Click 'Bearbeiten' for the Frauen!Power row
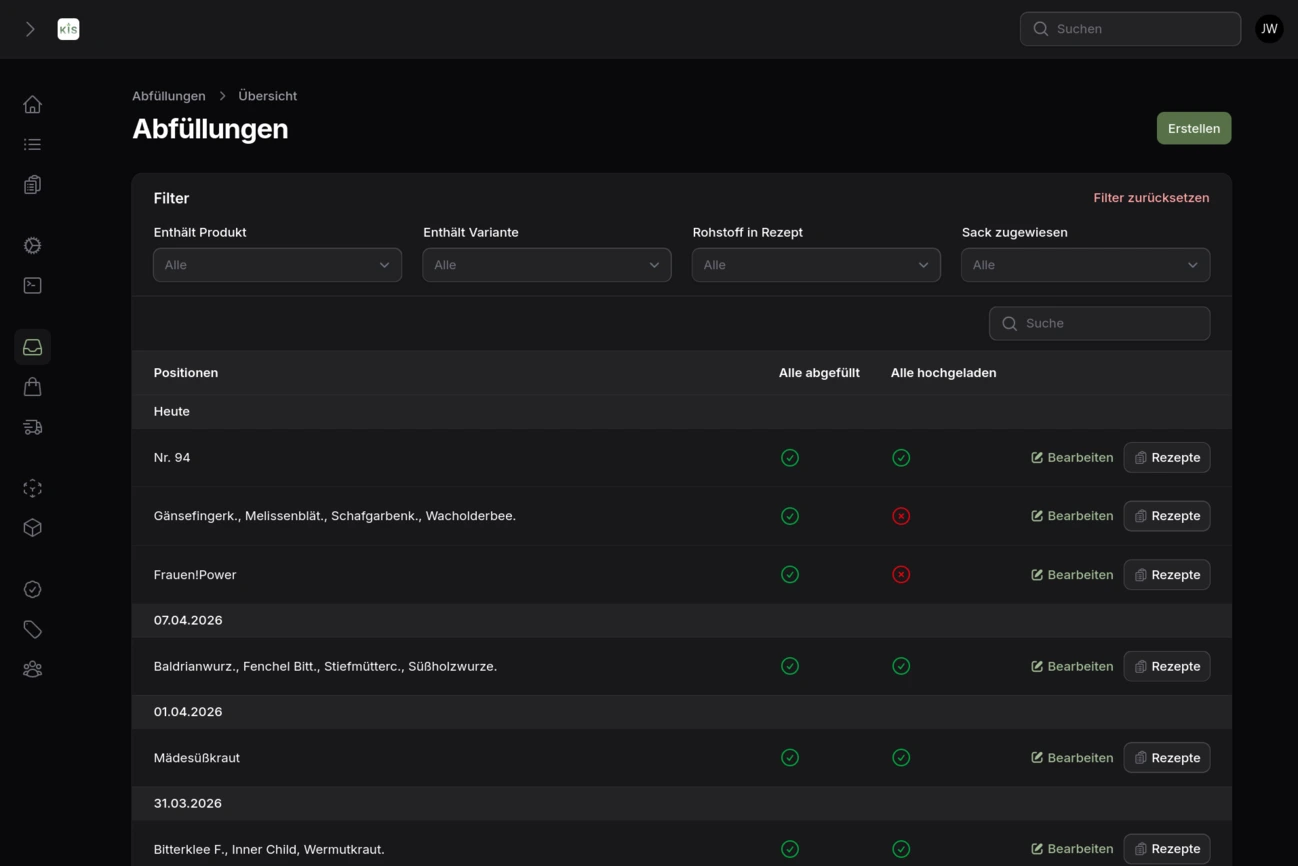This screenshot has width=1298, height=866. click(x=1072, y=575)
